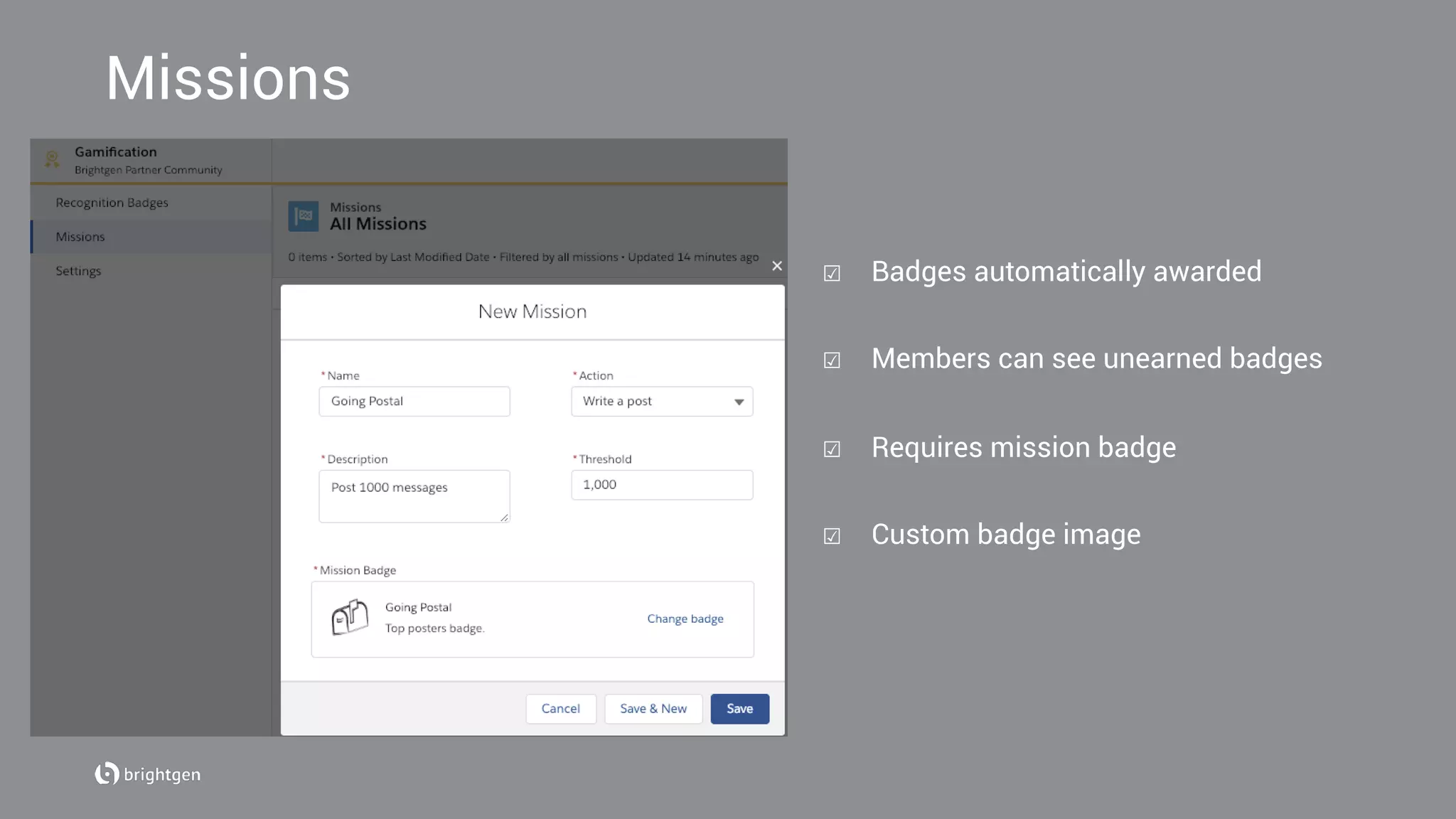Click checkbox beside Members can see unearned badges

click(x=832, y=360)
